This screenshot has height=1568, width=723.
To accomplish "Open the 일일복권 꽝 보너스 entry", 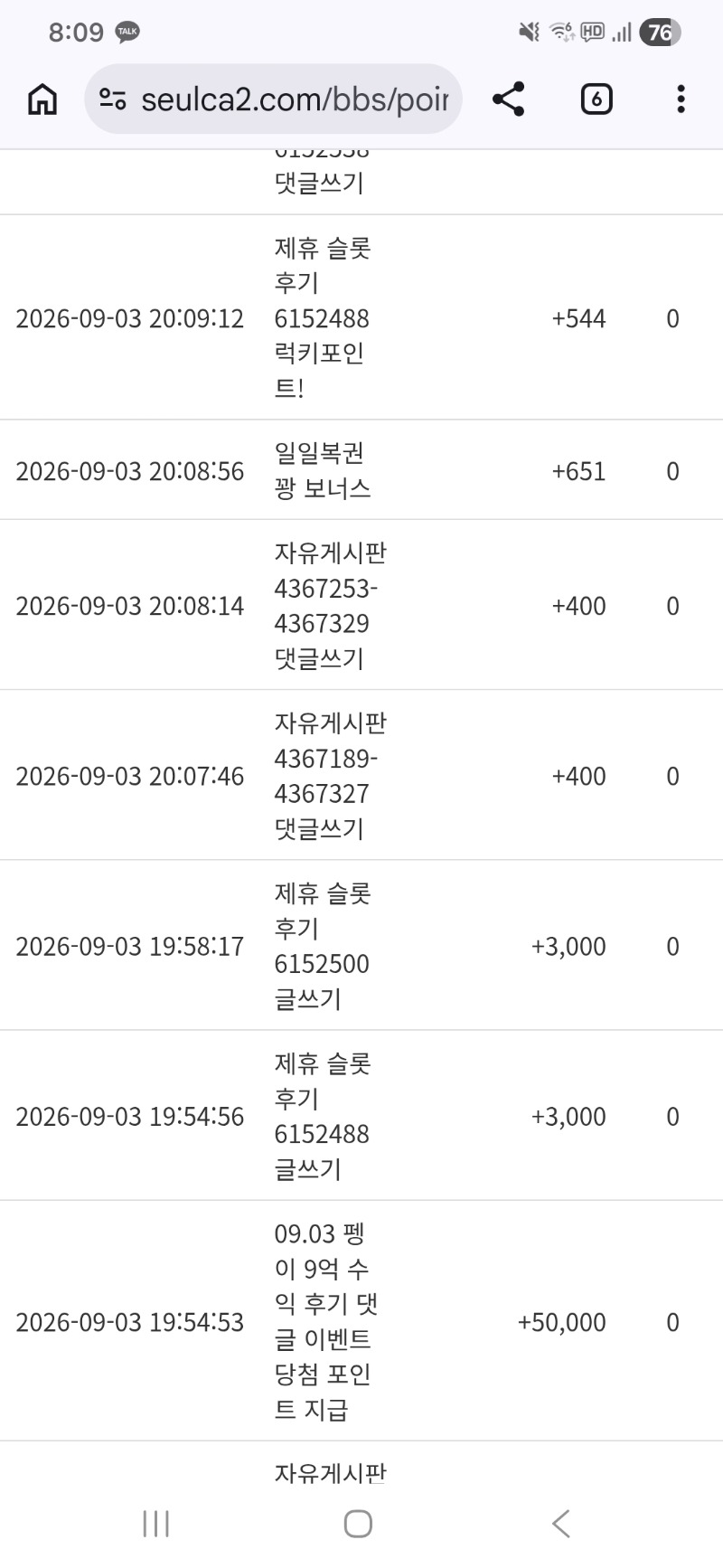I will [323, 470].
